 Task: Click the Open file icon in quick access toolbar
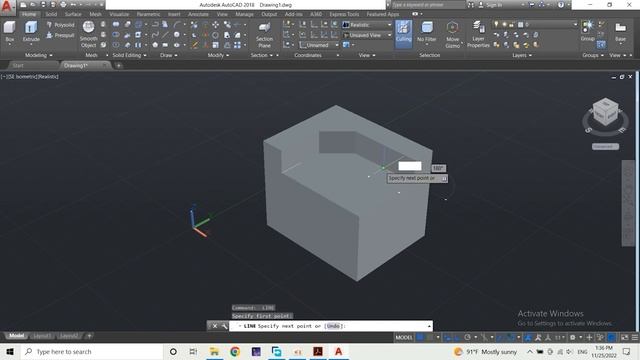click(33, 4)
